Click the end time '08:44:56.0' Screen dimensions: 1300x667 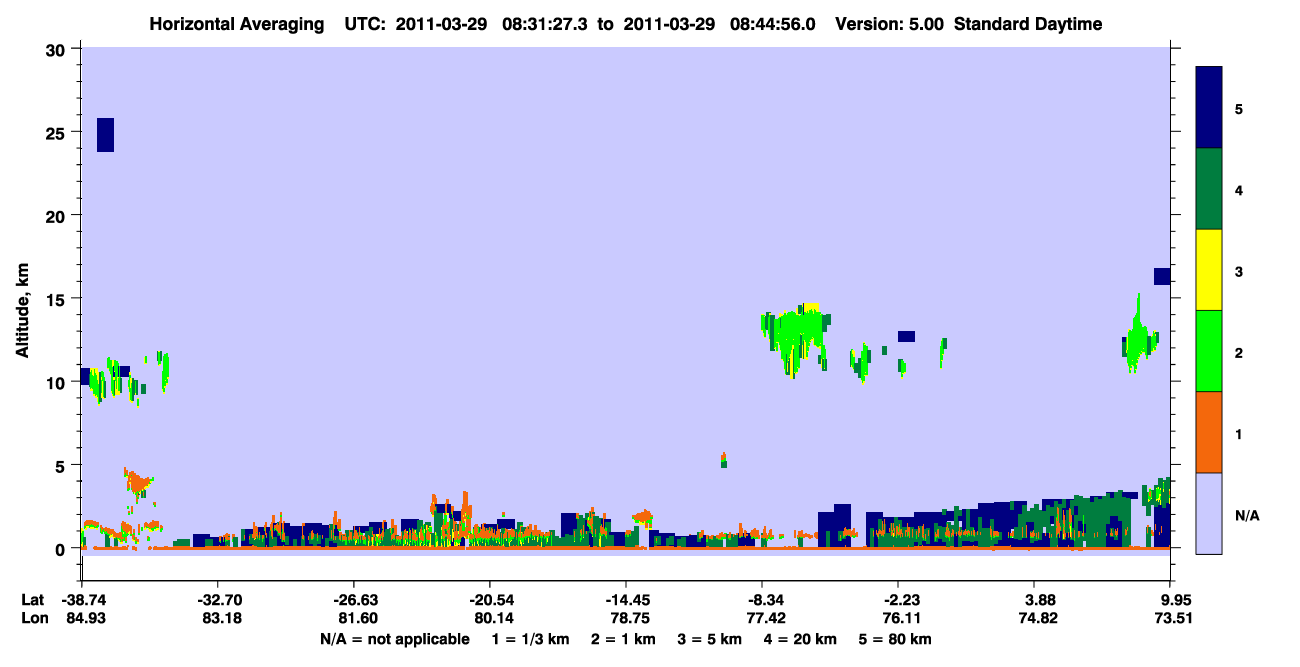point(774,24)
